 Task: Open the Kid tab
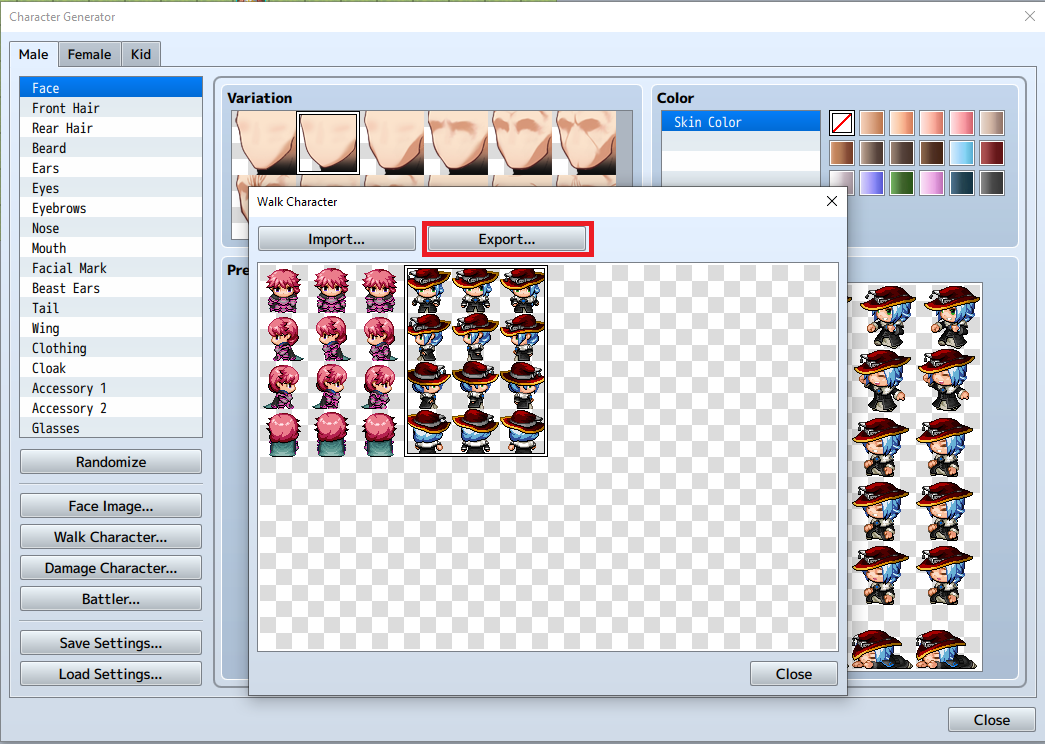click(141, 54)
